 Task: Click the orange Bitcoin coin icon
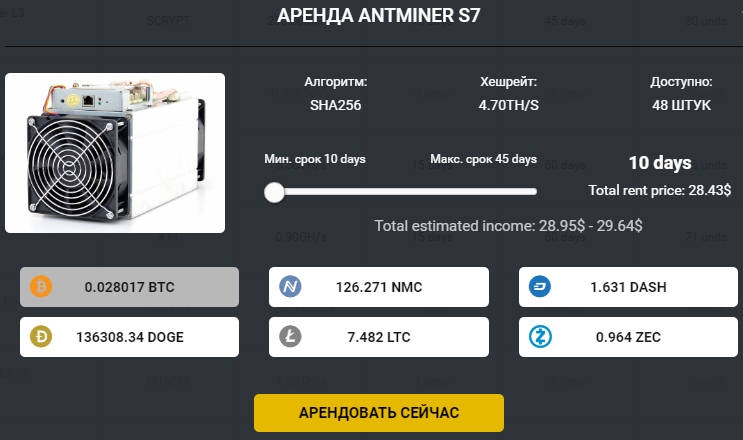[x=41, y=287]
